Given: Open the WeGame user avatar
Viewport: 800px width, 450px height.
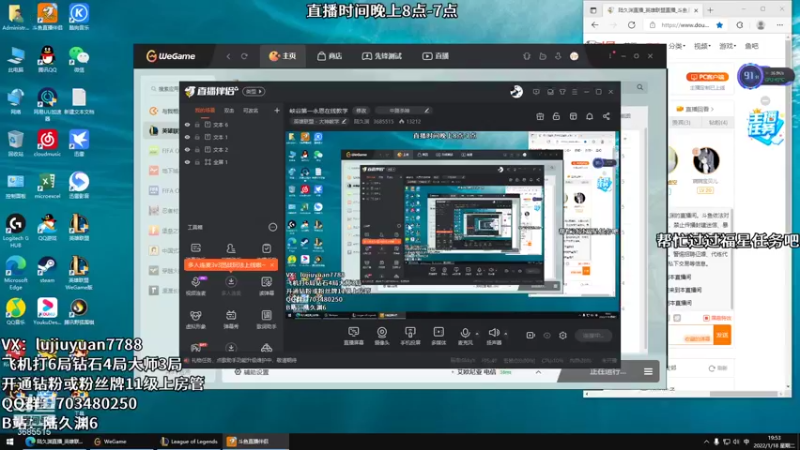Looking at the screenshot, I should pos(574,56).
